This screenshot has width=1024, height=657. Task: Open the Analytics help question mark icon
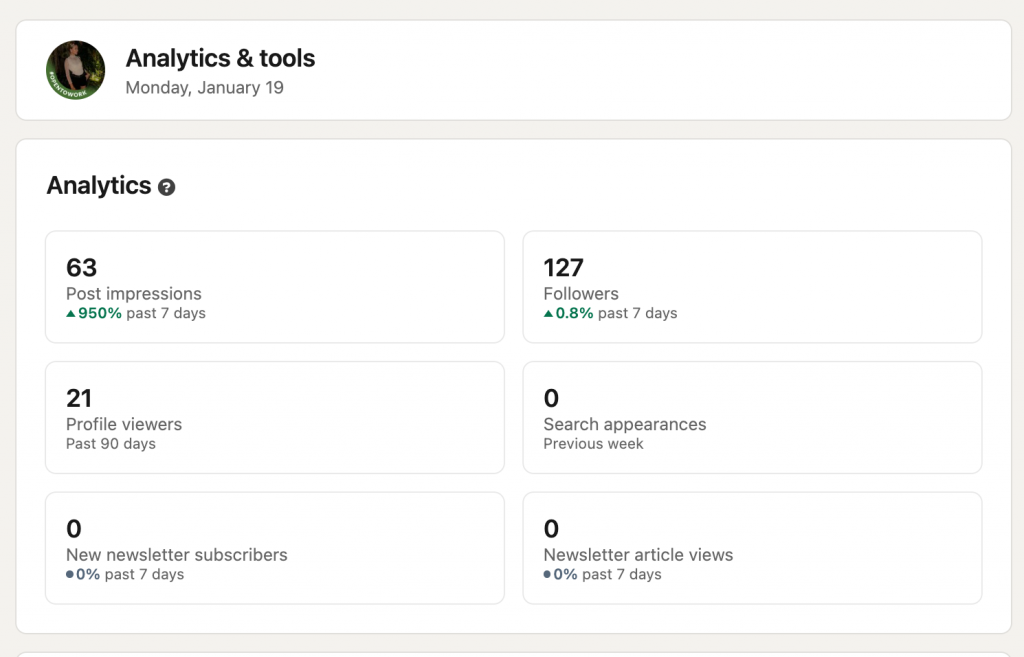[x=167, y=186]
